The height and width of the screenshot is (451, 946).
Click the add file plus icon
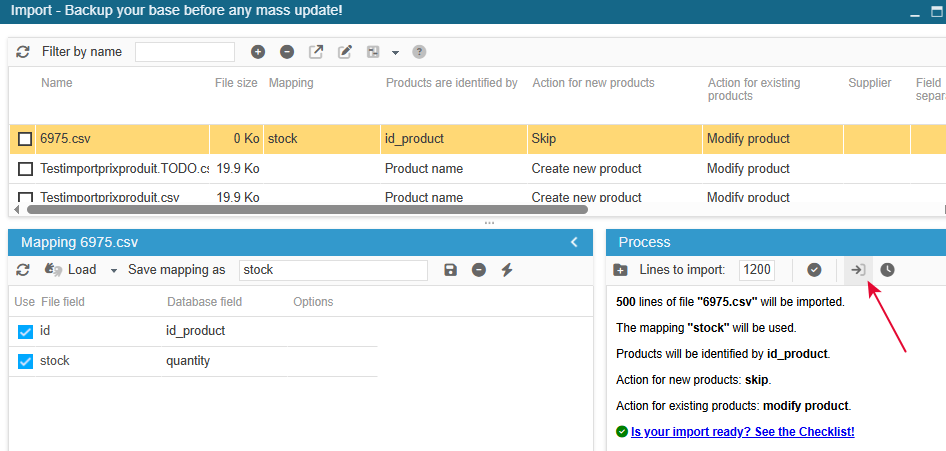pos(258,52)
